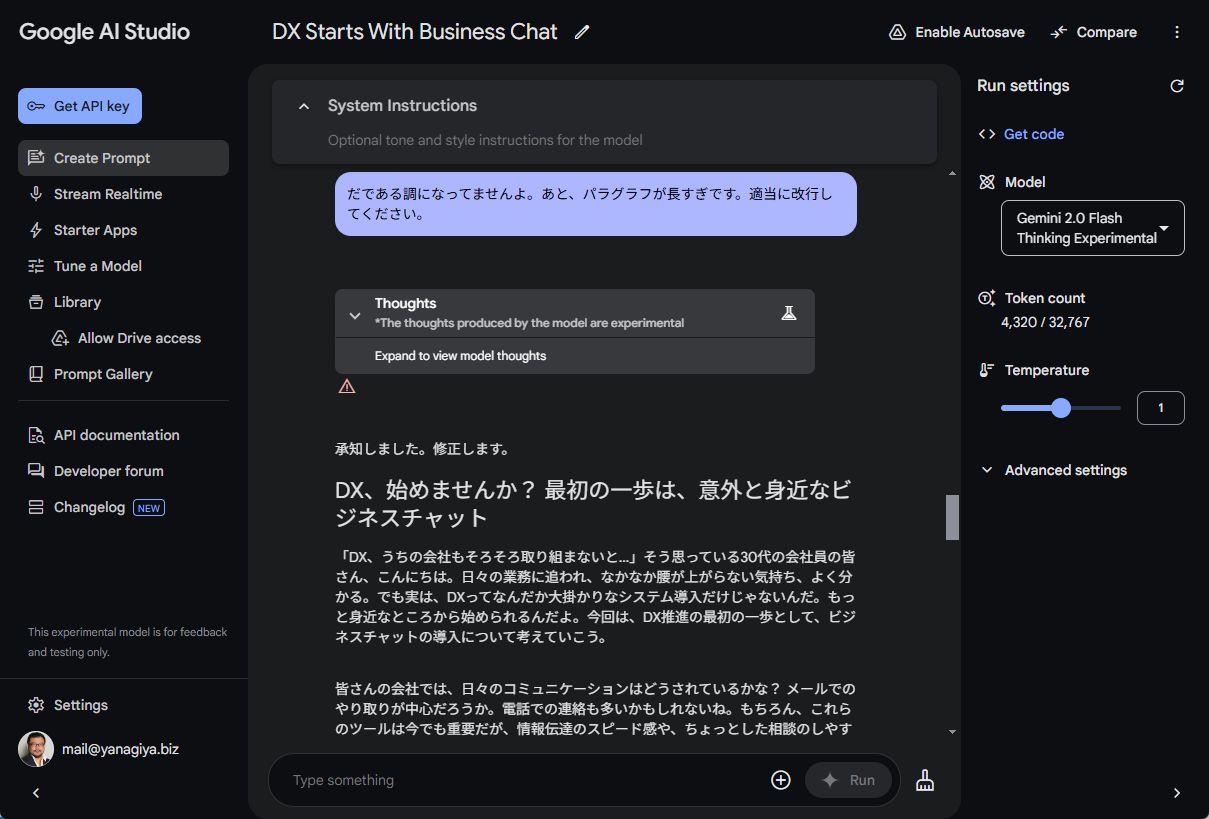Image resolution: width=1209 pixels, height=819 pixels.
Task: Click the prompt title DX Starts With Business Chat
Action: click(x=414, y=32)
